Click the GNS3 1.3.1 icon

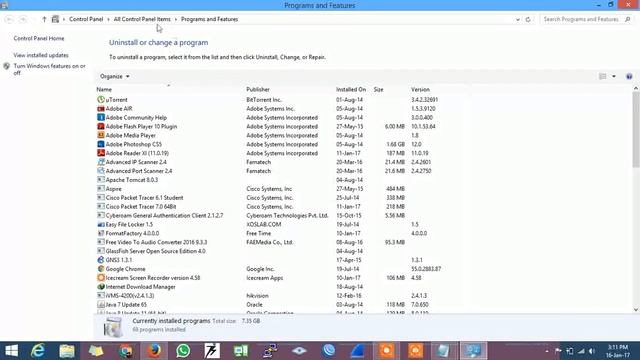click(101, 260)
